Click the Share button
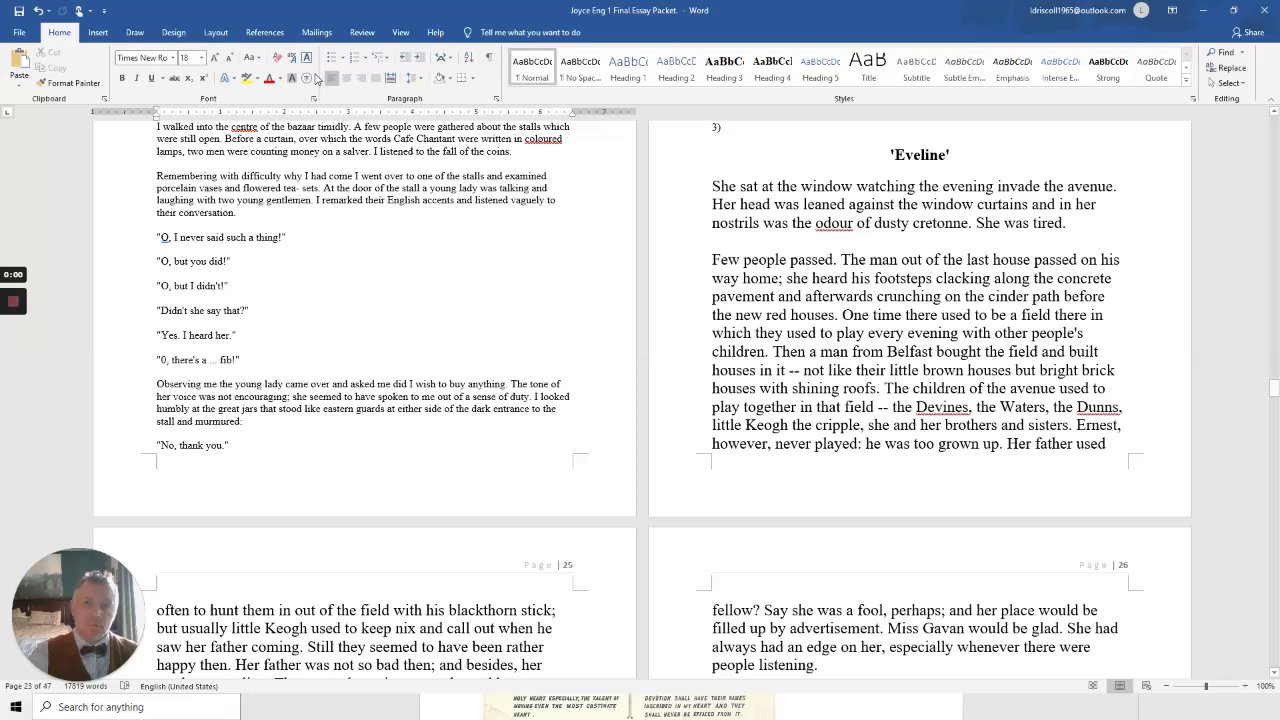Image resolution: width=1280 pixels, height=720 pixels. click(x=1247, y=32)
